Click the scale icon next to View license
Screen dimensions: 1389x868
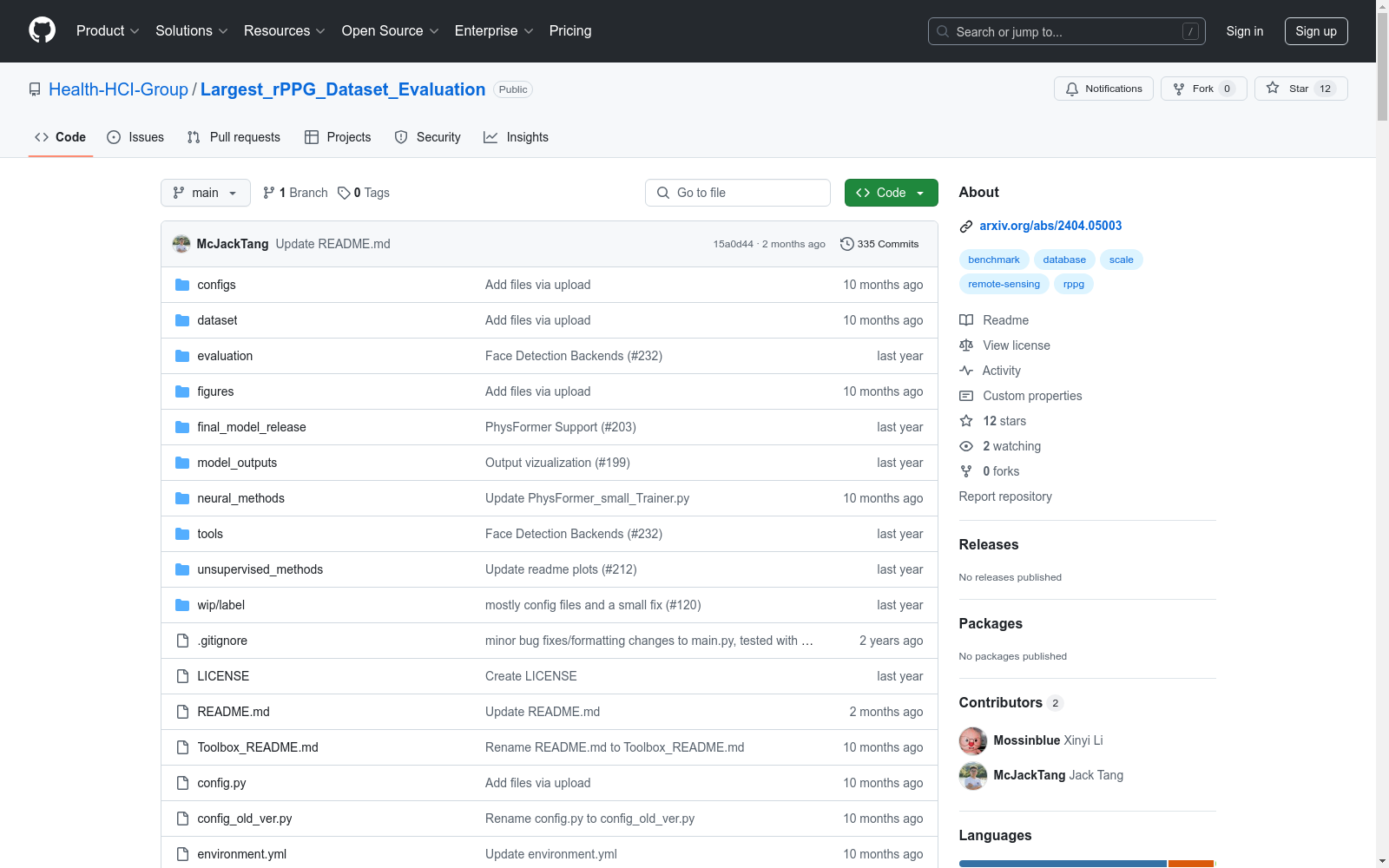(x=966, y=345)
